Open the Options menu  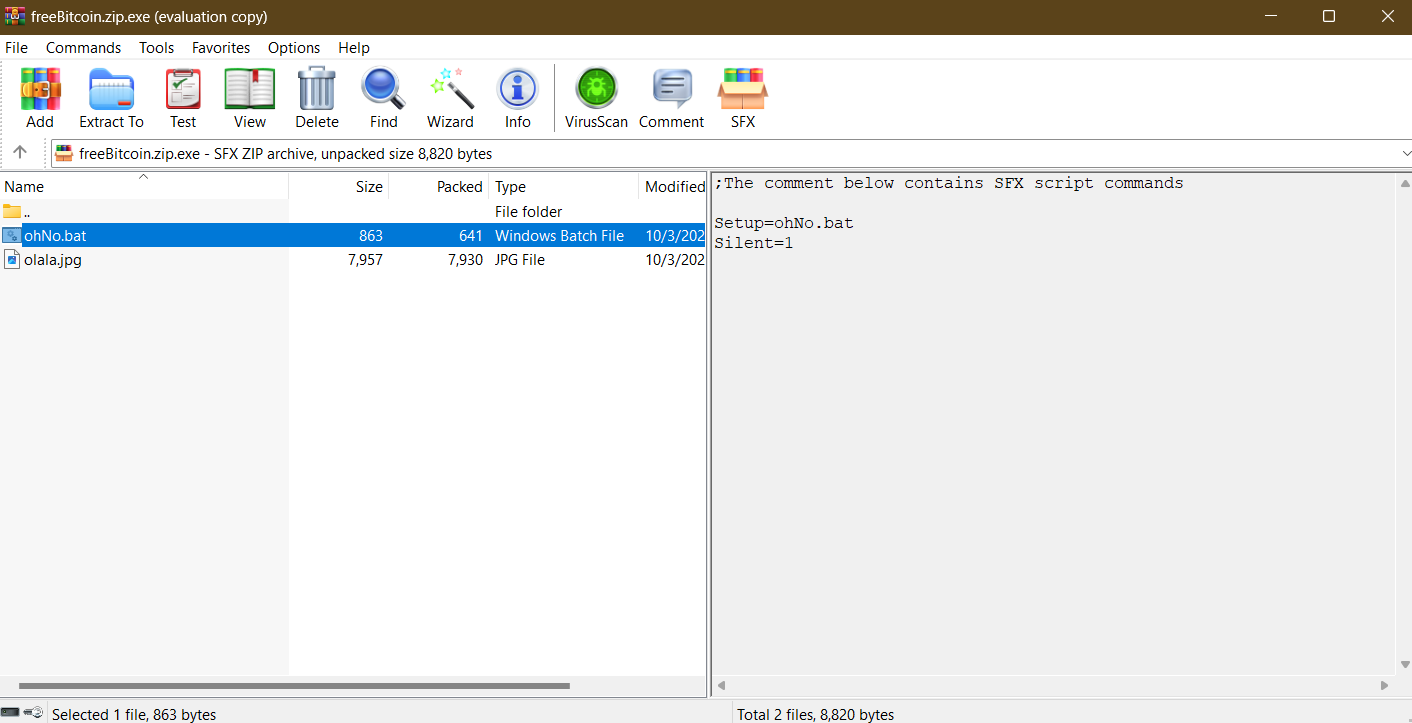point(294,47)
